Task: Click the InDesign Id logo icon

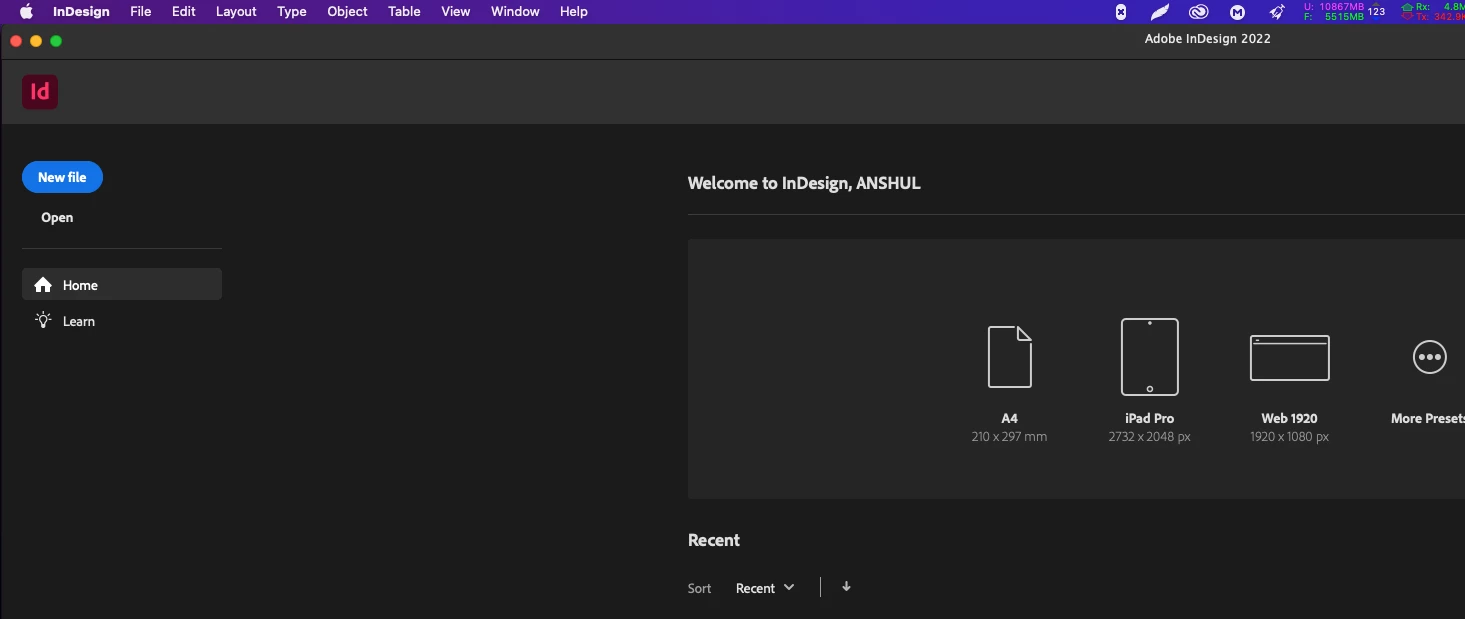Action: 40,92
